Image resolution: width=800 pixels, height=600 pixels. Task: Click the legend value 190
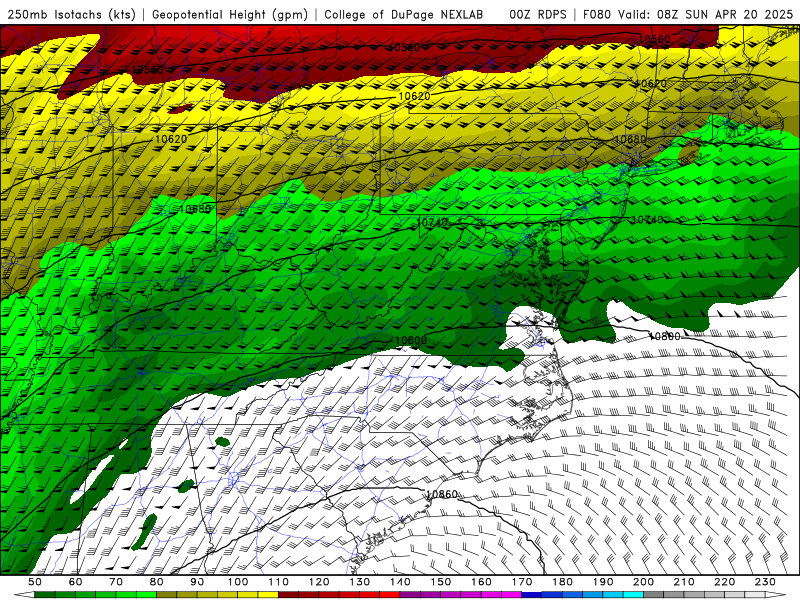coord(603,582)
